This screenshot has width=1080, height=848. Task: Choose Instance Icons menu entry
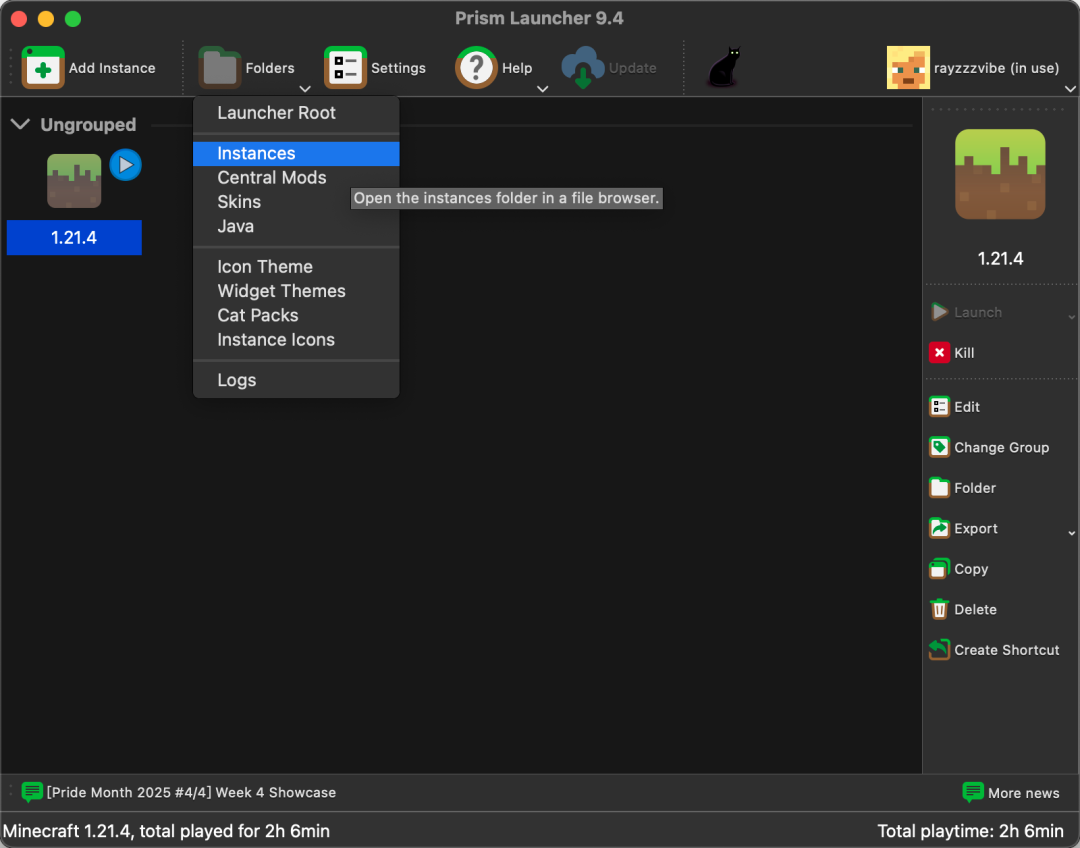point(296,340)
